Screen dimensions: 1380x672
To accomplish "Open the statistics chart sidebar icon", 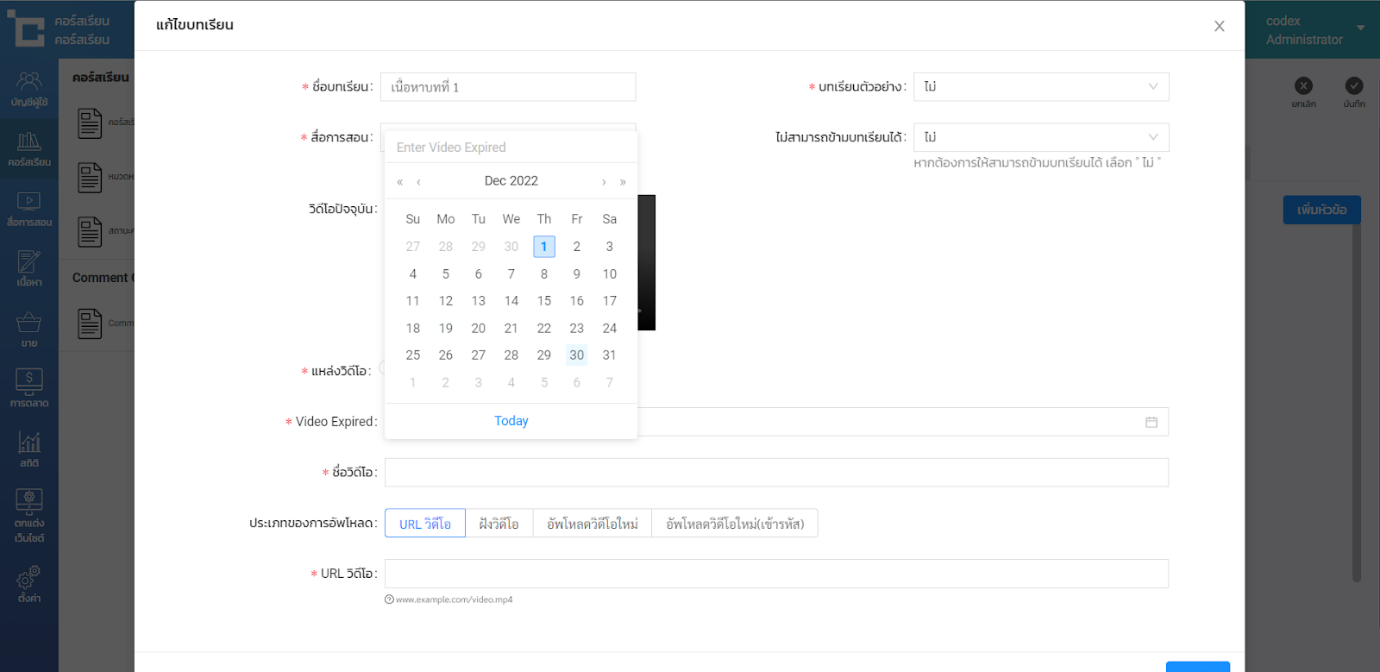I will pyautogui.click(x=29, y=449).
